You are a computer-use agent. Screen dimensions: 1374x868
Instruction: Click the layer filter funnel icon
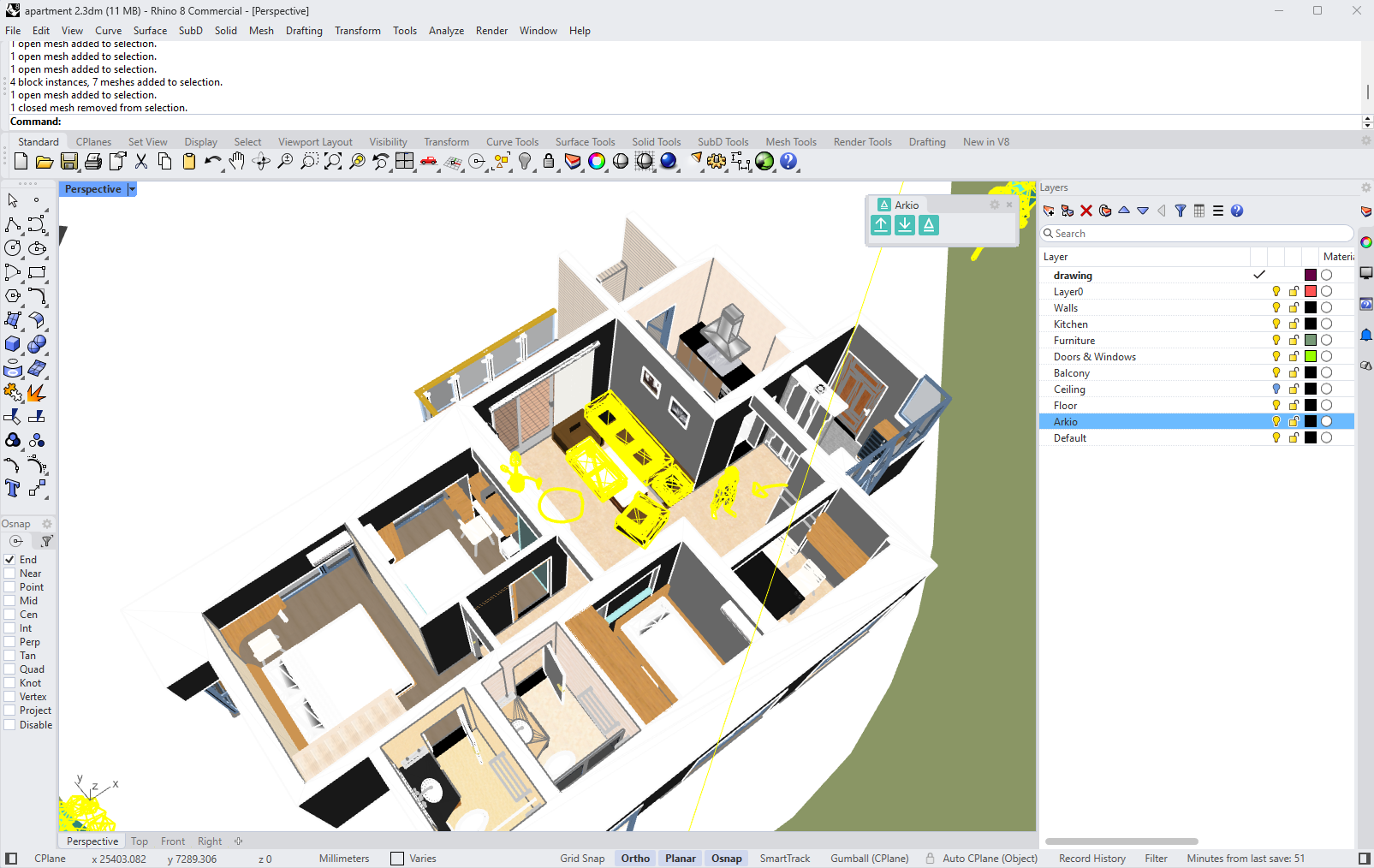(1181, 211)
